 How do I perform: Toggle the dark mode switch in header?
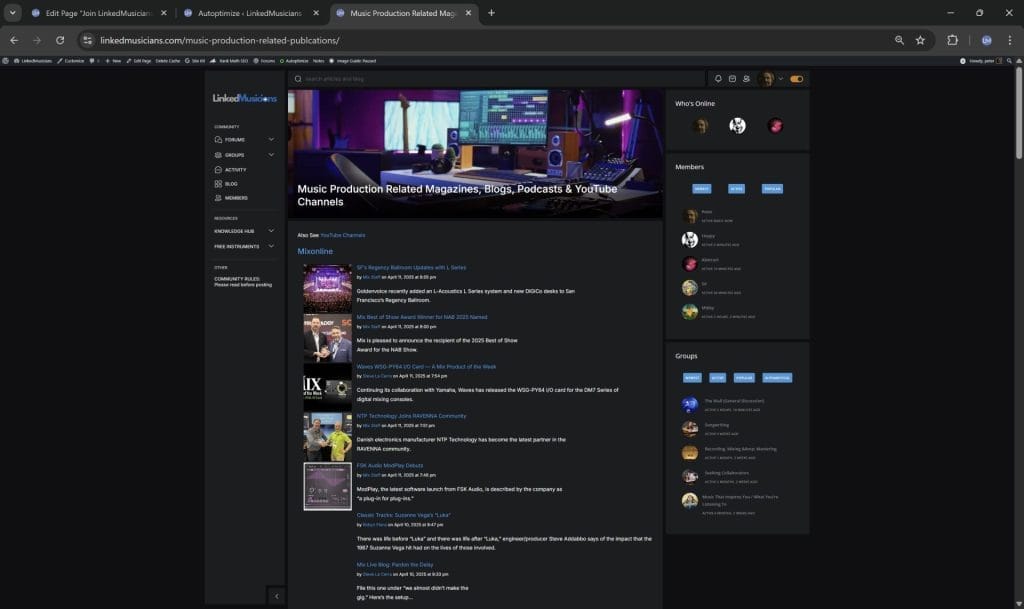click(797, 79)
